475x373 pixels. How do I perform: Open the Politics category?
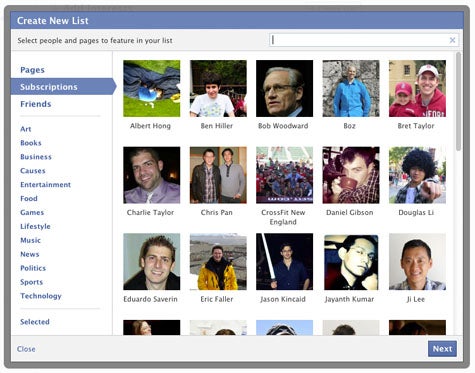point(33,268)
